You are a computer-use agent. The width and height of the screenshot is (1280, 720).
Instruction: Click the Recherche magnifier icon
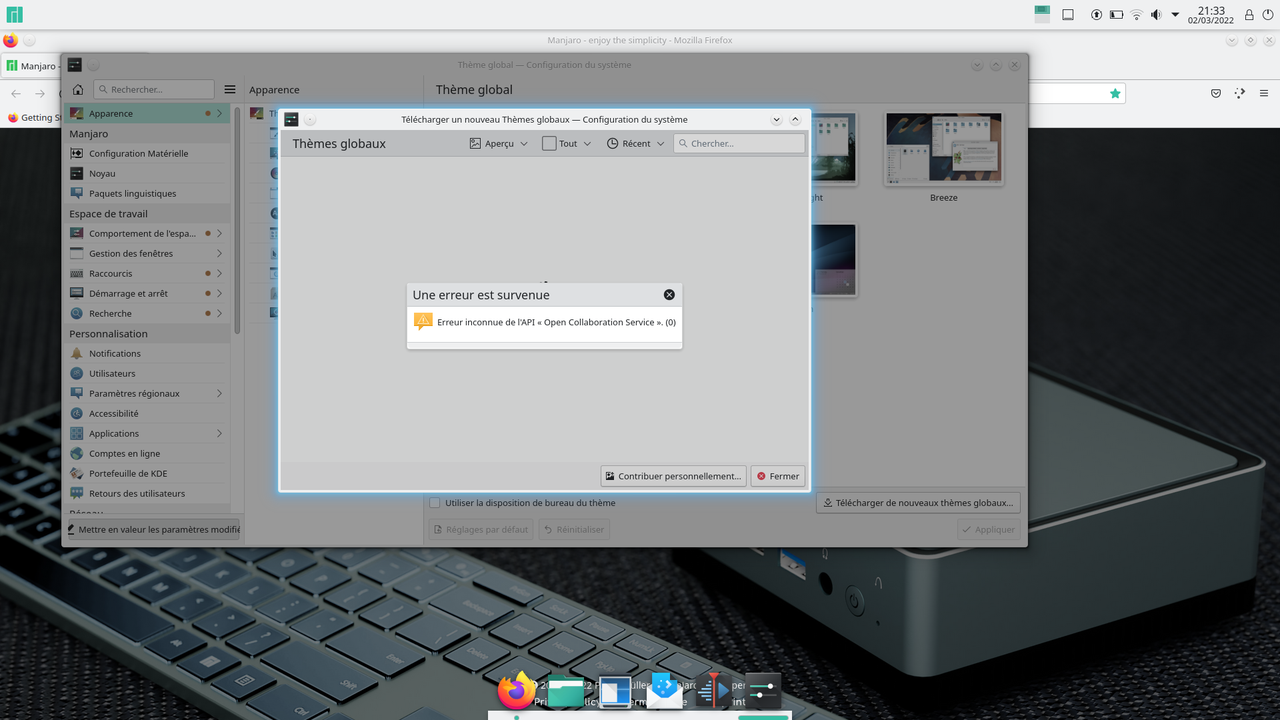pyautogui.click(x=77, y=313)
